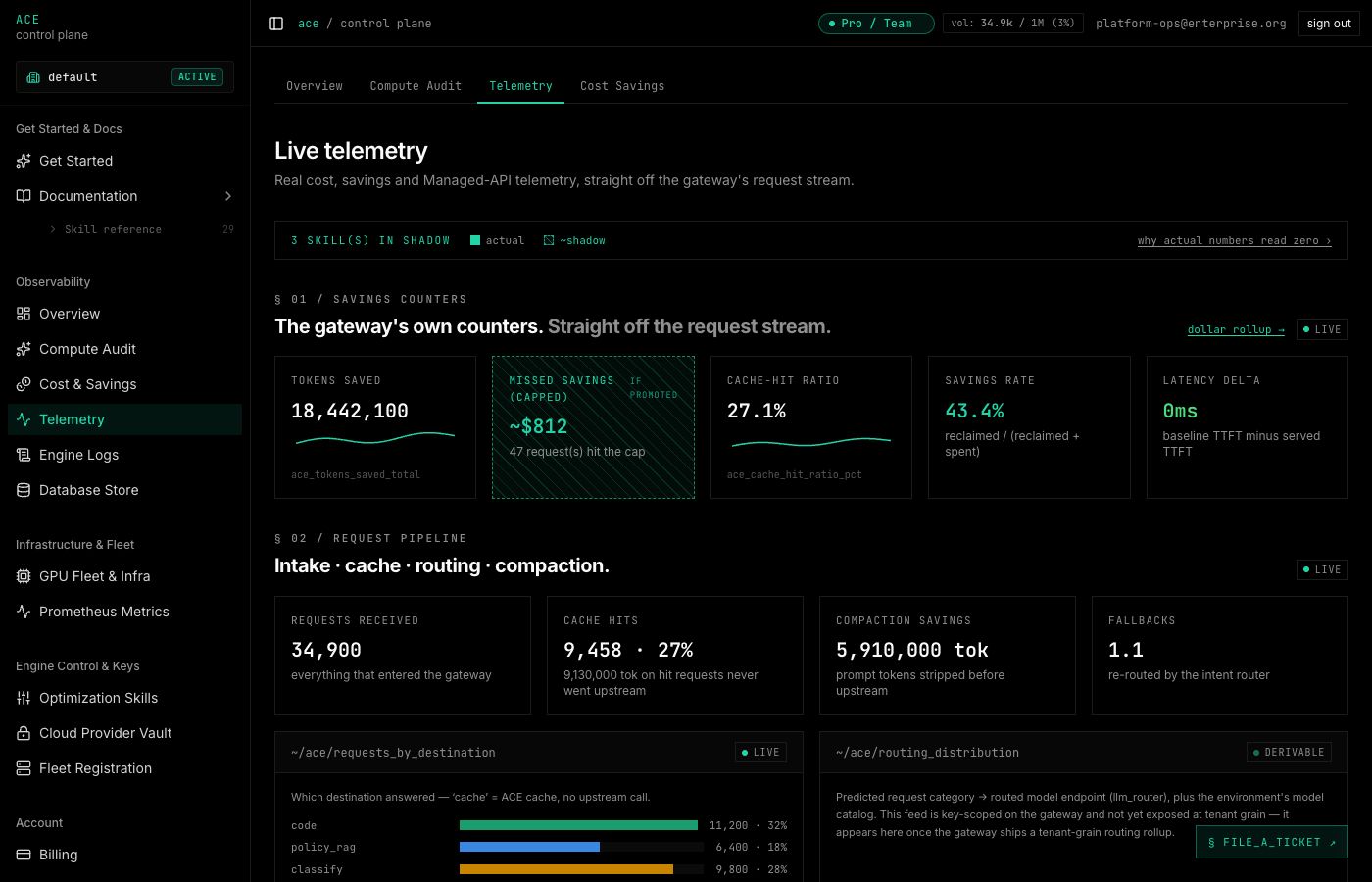1372x882 pixels.
Task: Open Prometheus Metrics page
Action: click(x=124, y=612)
